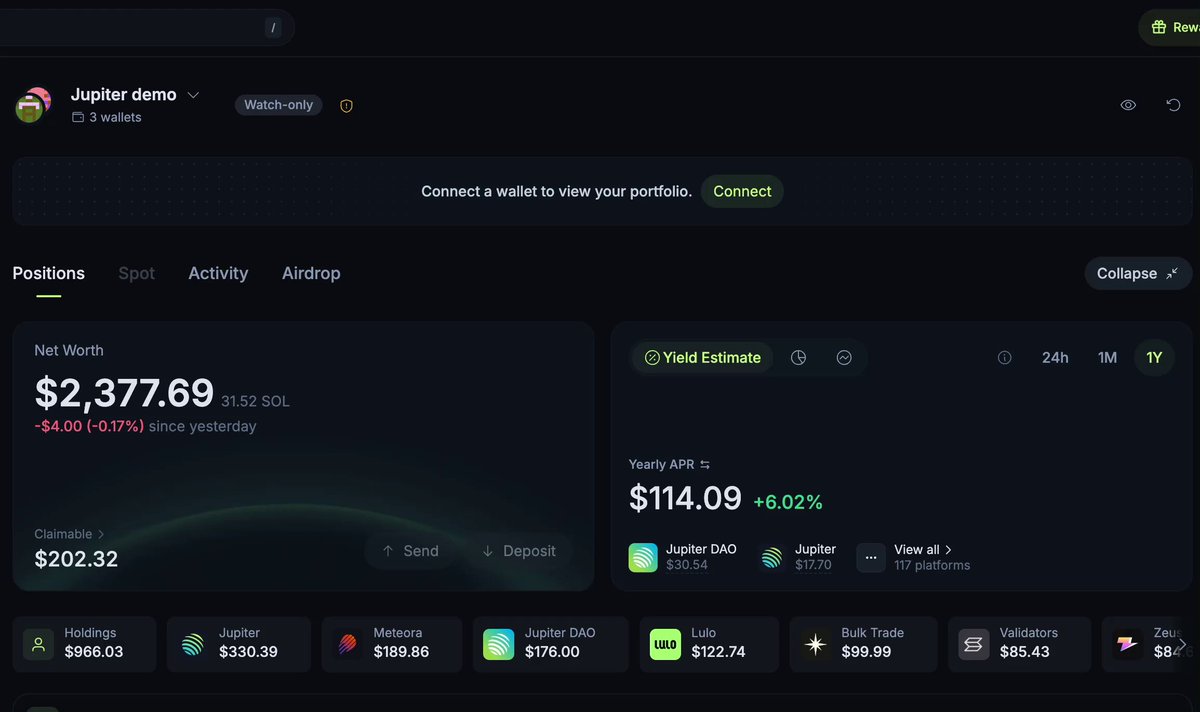Click the info icon beside 24h
1200x712 pixels.
(x=1005, y=357)
